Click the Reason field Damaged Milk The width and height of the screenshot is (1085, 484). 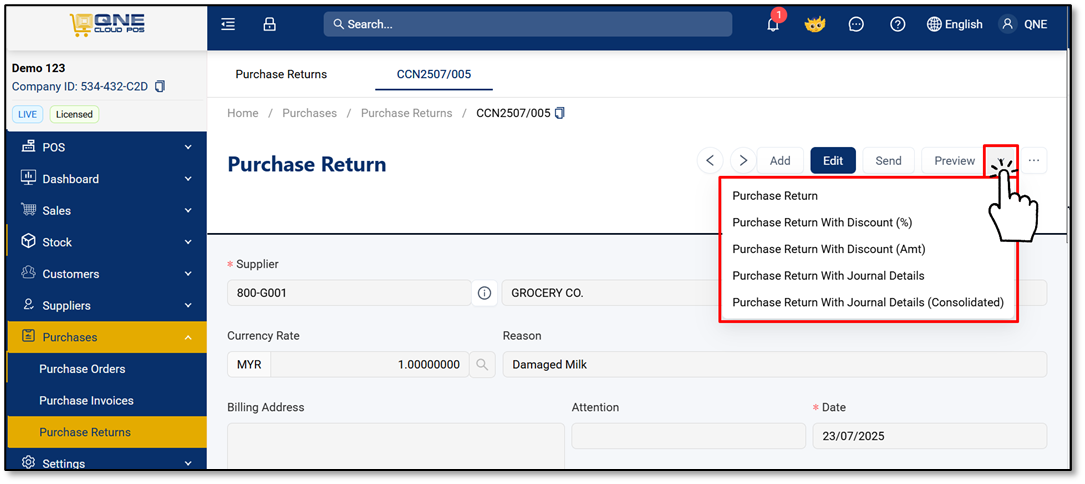(774, 364)
